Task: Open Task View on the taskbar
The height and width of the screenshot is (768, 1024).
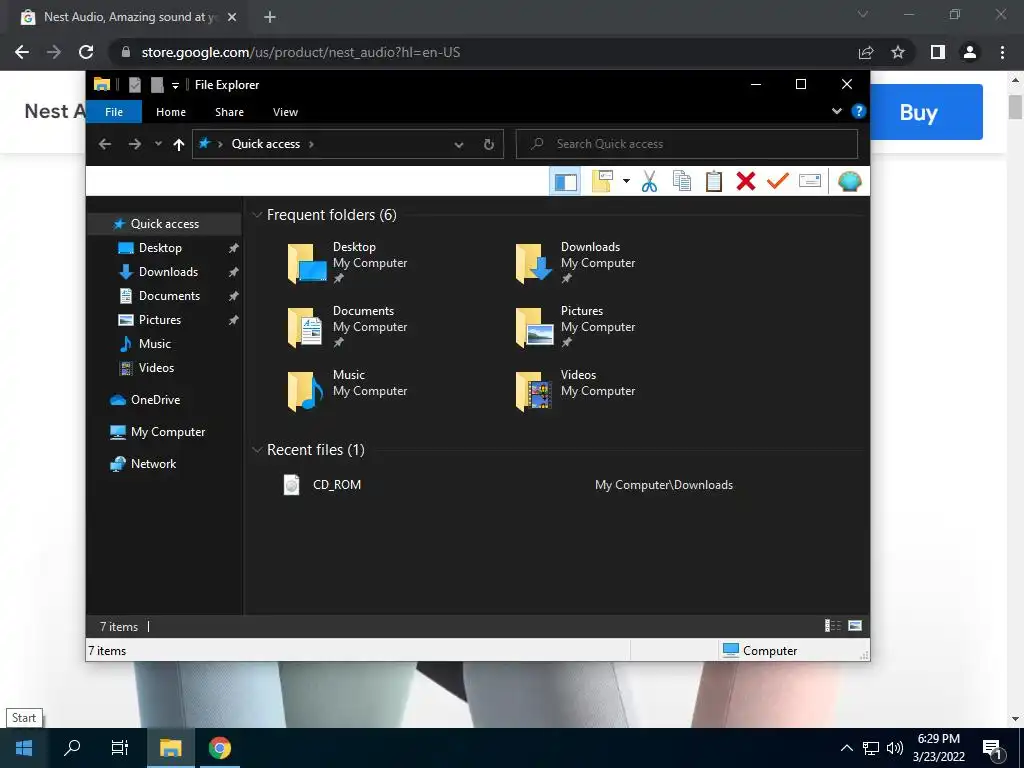Action: click(120, 748)
